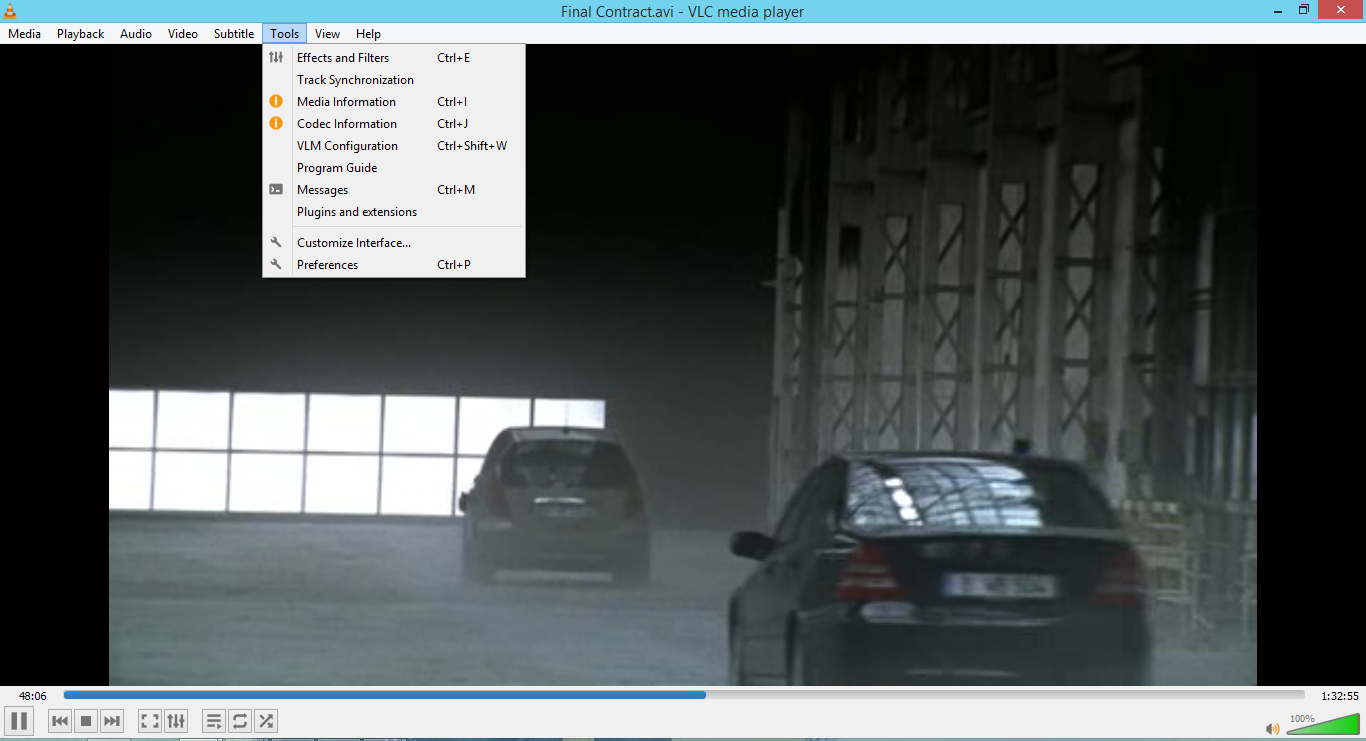Choose Track Synchronization
The image size is (1366, 741).
(x=394, y=80)
